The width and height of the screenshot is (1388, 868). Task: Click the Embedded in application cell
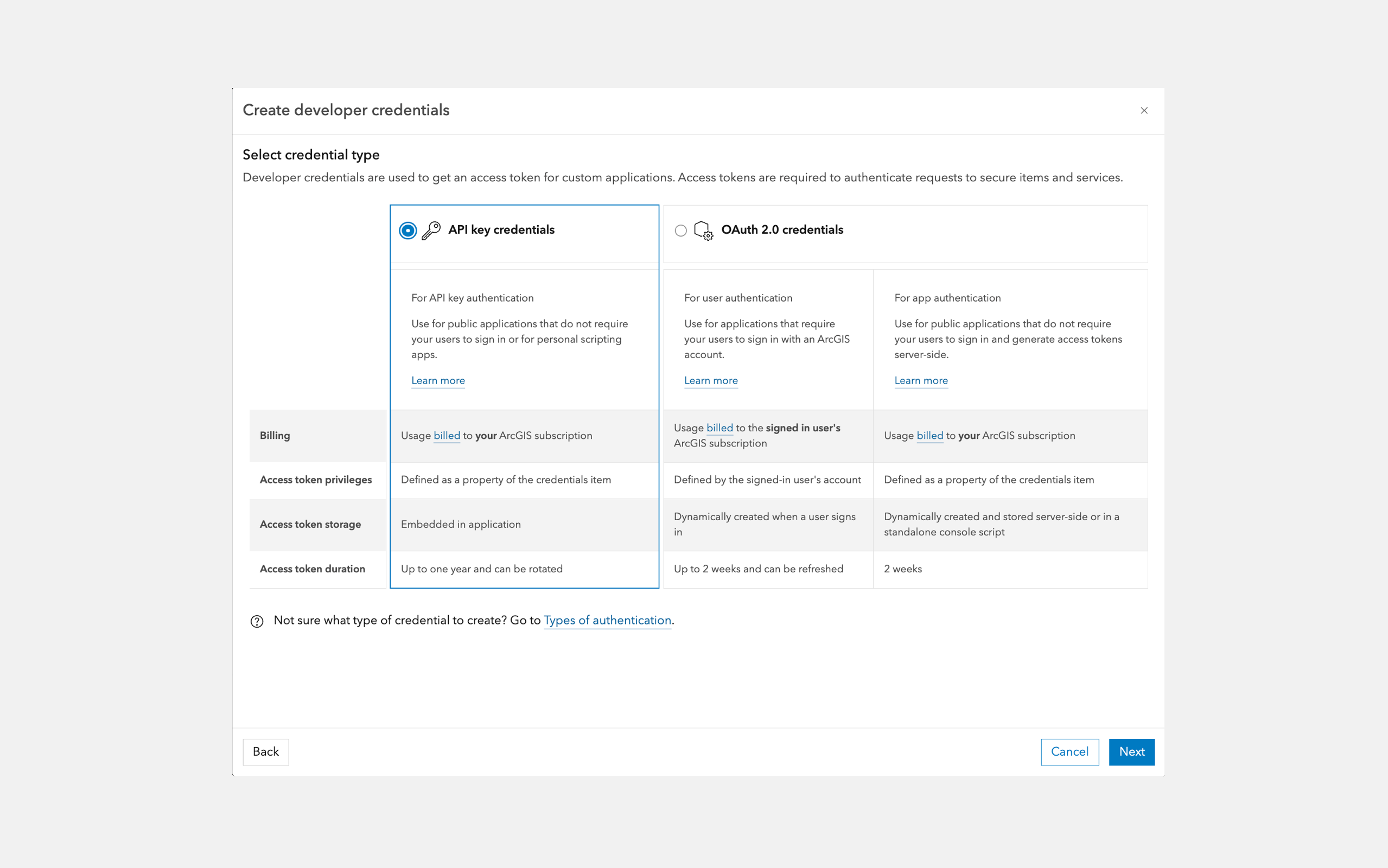pos(461,524)
